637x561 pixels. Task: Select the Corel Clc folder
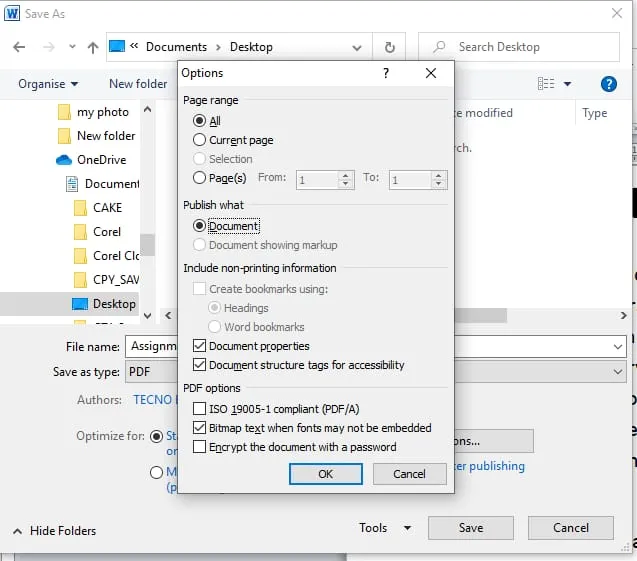coord(106,256)
